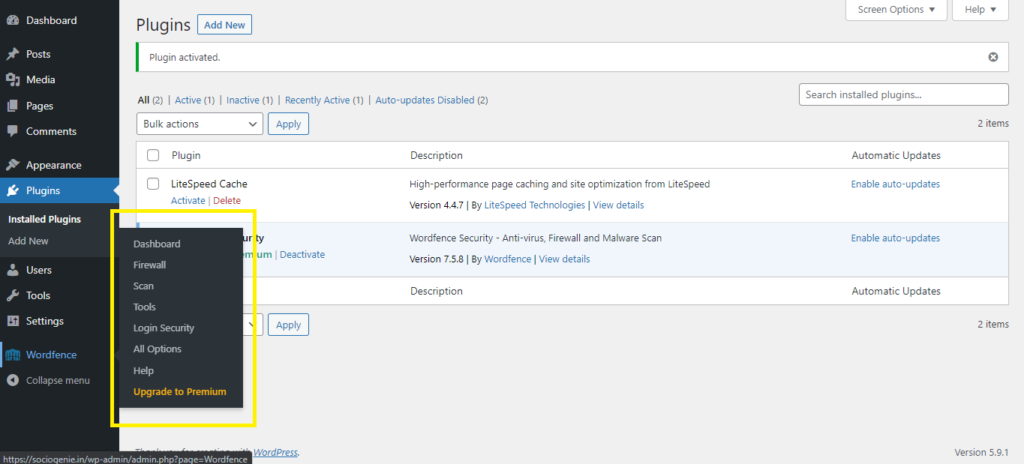Click the Posts pin icon
Screen dimensions: 1024x464
[12, 54]
